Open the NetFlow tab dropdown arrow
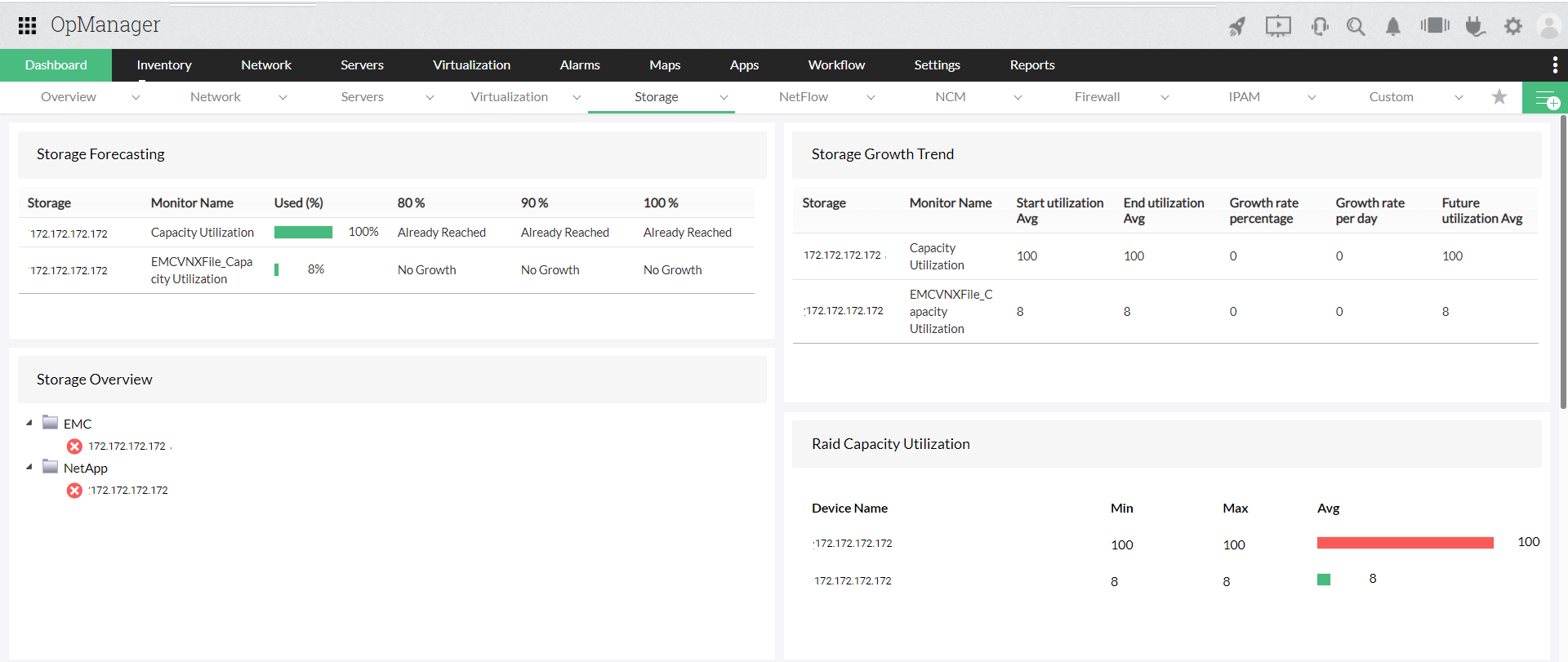 871,98
